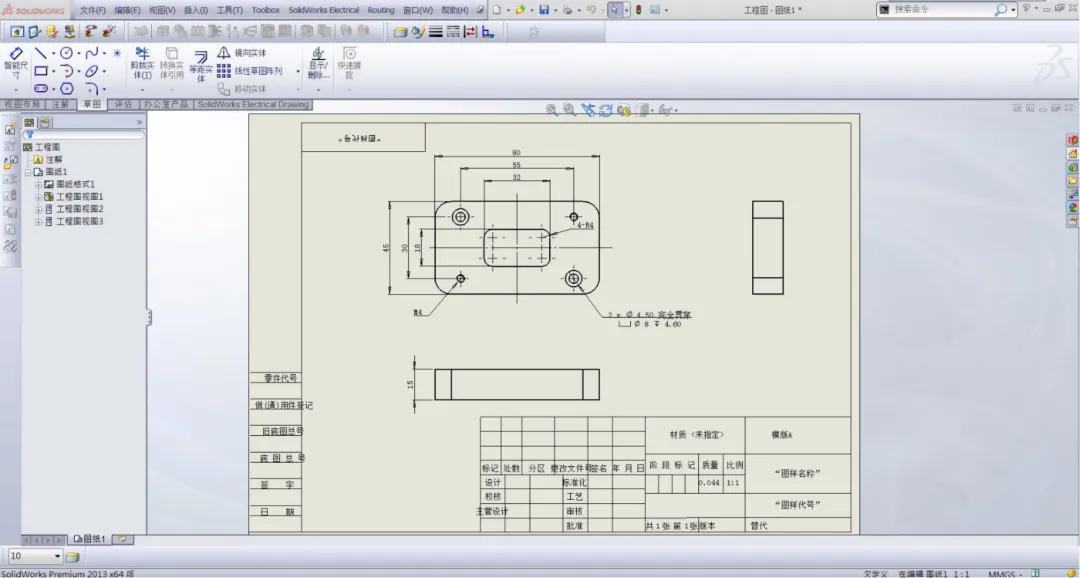This screenshot has height=578, width=1080.
Task: Open the 显示/删除 dropdown arrow
Action: coord(318,89)
